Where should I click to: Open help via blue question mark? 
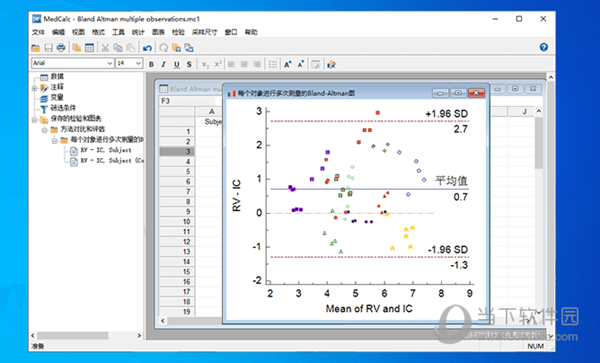pos(543,47)
